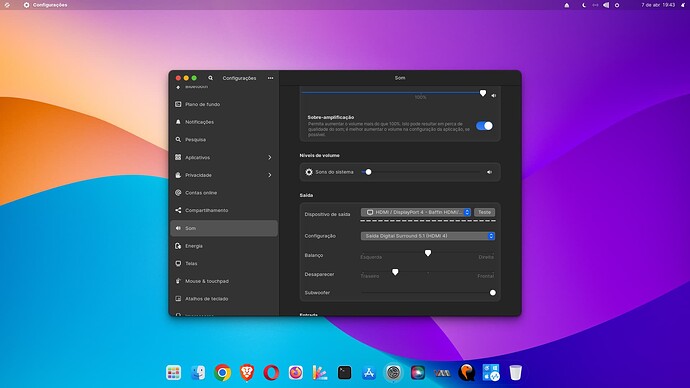Click the Desaparecer fade slider handle

[395, 272]
